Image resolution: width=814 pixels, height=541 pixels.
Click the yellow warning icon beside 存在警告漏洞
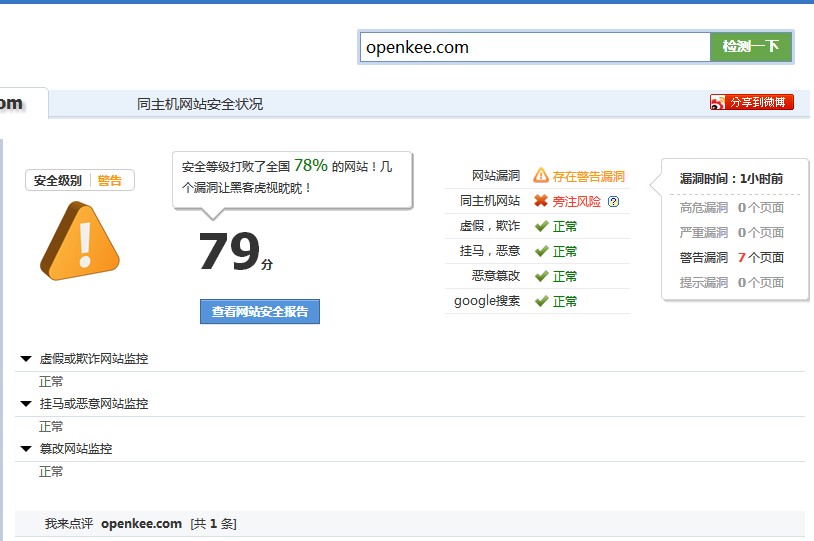pyautogui.click(x=541, y=176)
